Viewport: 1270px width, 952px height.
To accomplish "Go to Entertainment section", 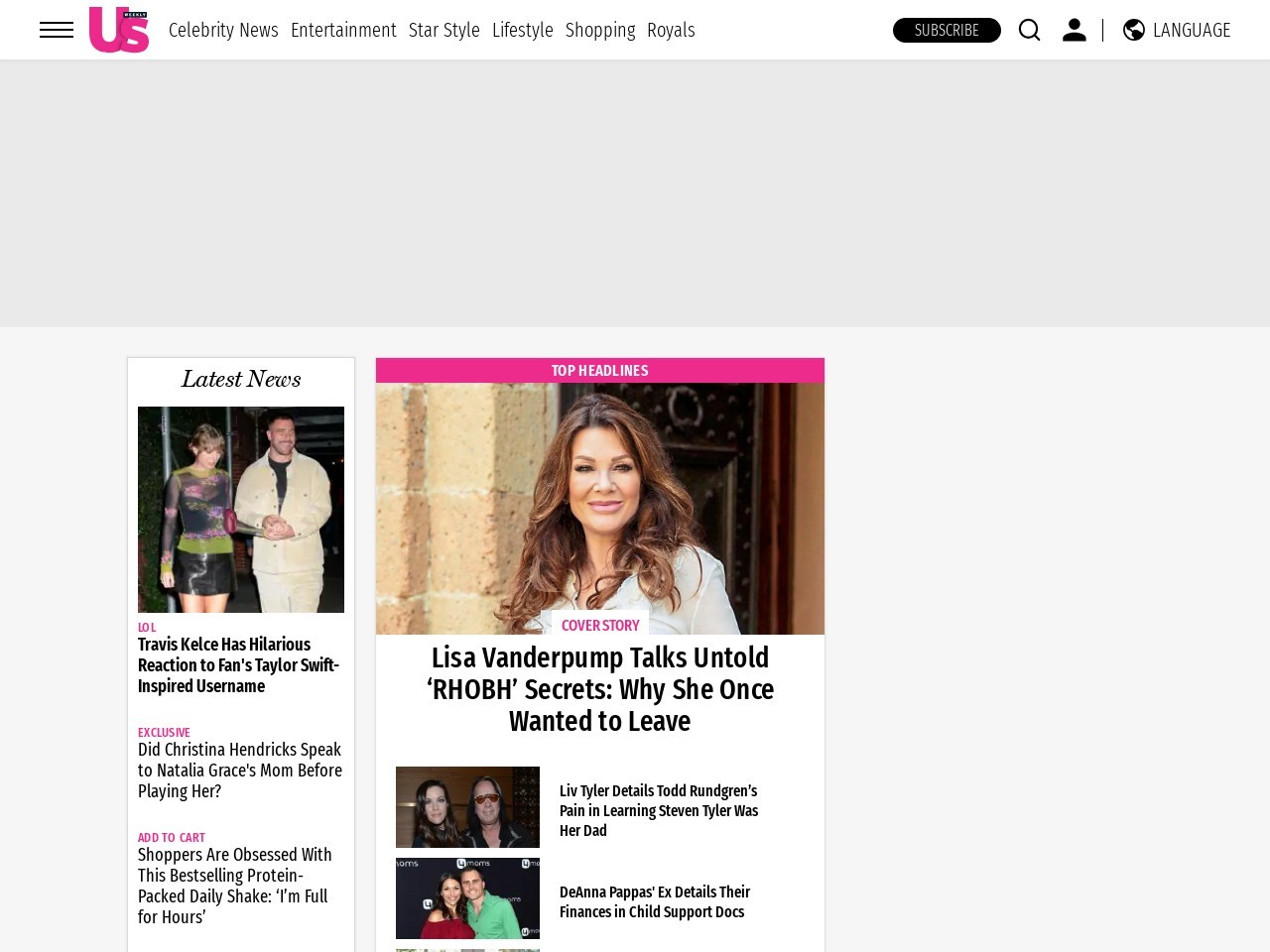I will pyautogui.click(x=343, y=30).
